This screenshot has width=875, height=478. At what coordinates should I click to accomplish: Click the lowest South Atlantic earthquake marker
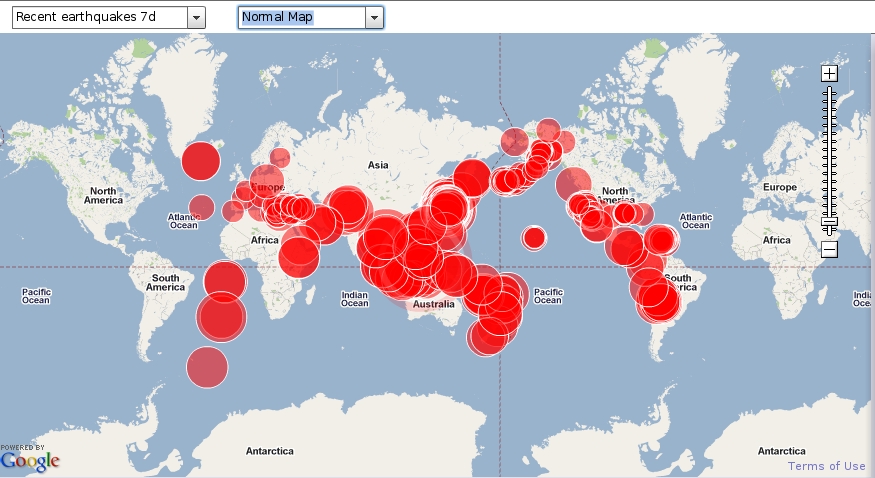click(207, 366)
